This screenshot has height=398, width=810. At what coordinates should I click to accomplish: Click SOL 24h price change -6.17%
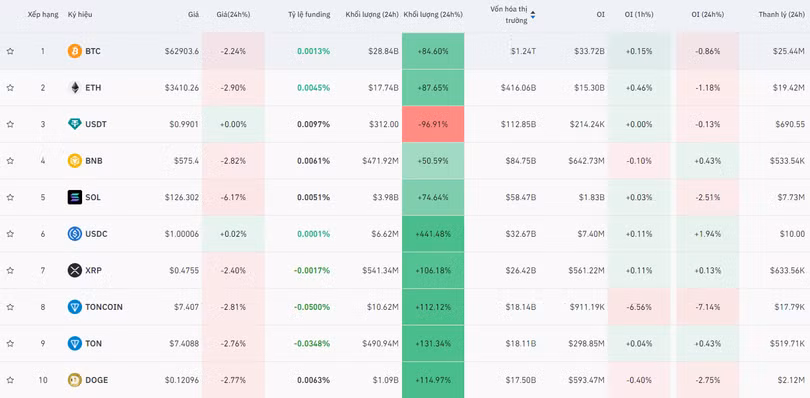click(x=233, y=197)
